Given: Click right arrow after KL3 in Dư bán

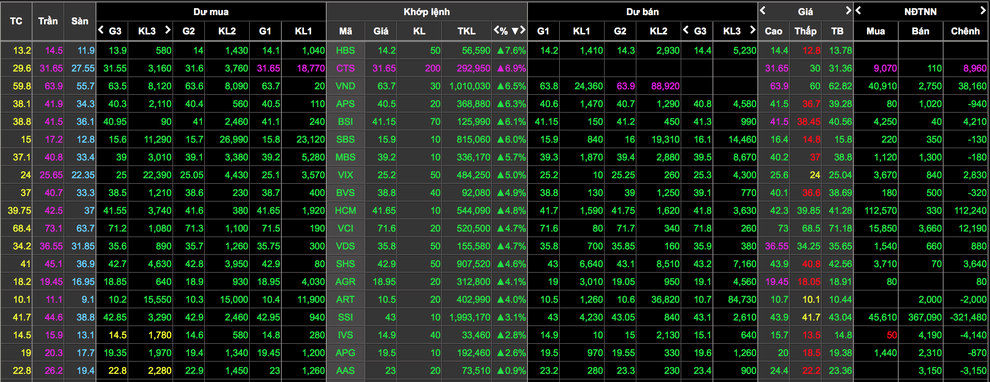Looking at the screenshot, I should [x=752, y=30].
